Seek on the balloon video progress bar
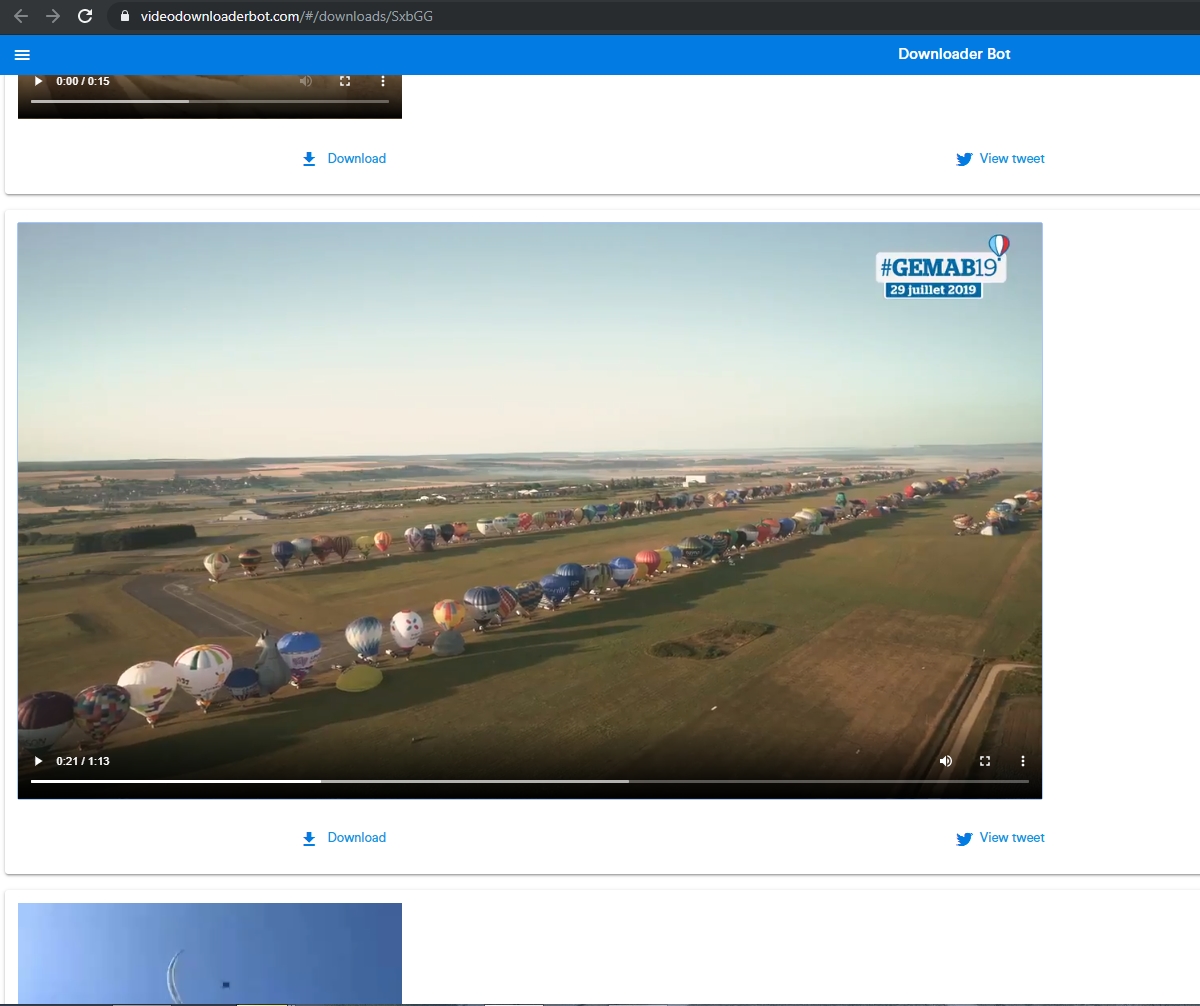The image size is (1200, 1006). [x=530, y=781]
